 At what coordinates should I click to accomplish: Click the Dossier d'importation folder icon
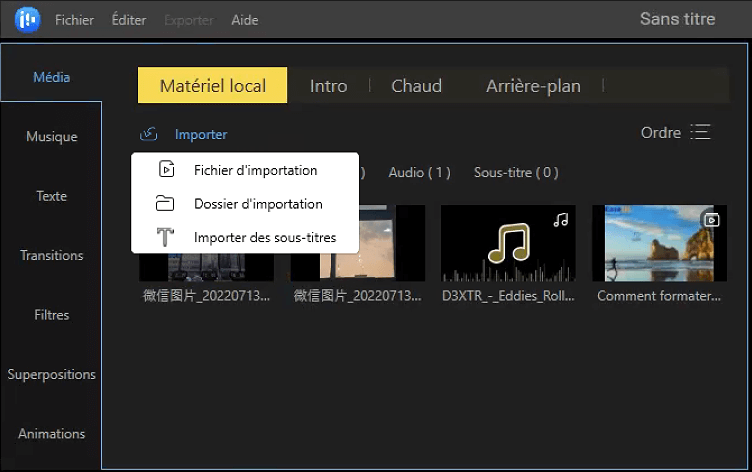(x=164, y=203)
